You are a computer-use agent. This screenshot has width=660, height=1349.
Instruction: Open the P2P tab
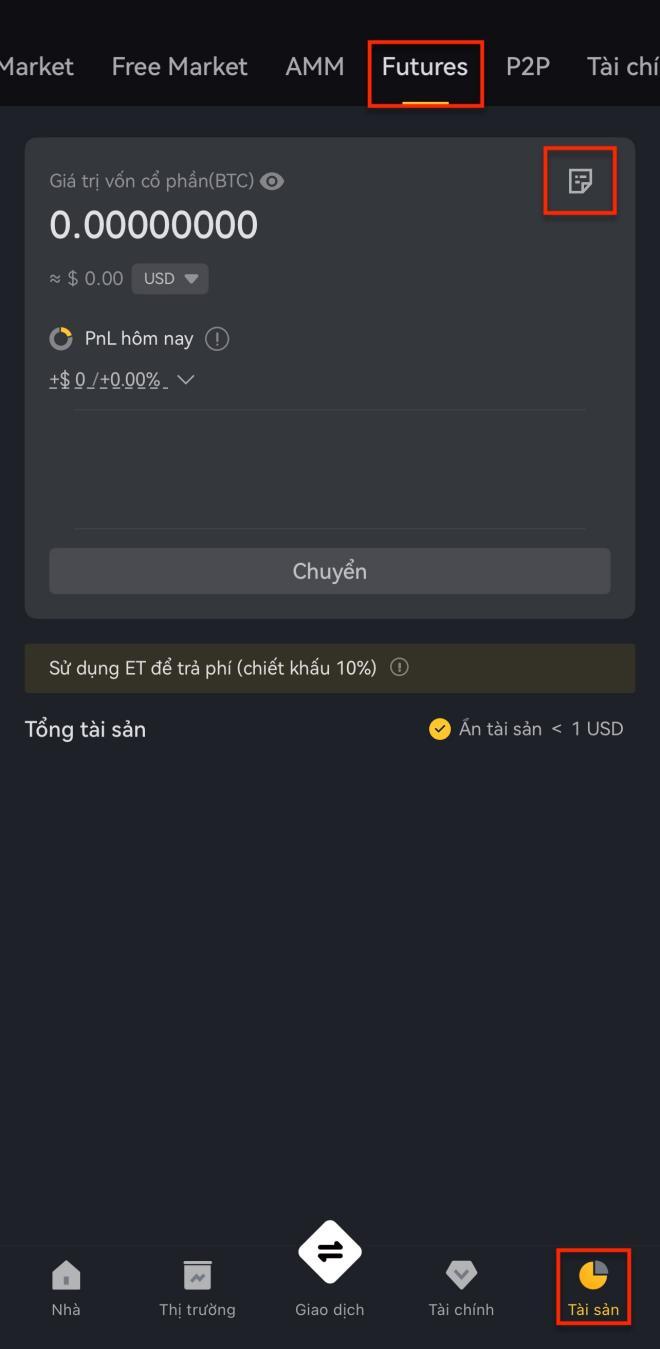point(528,67)
